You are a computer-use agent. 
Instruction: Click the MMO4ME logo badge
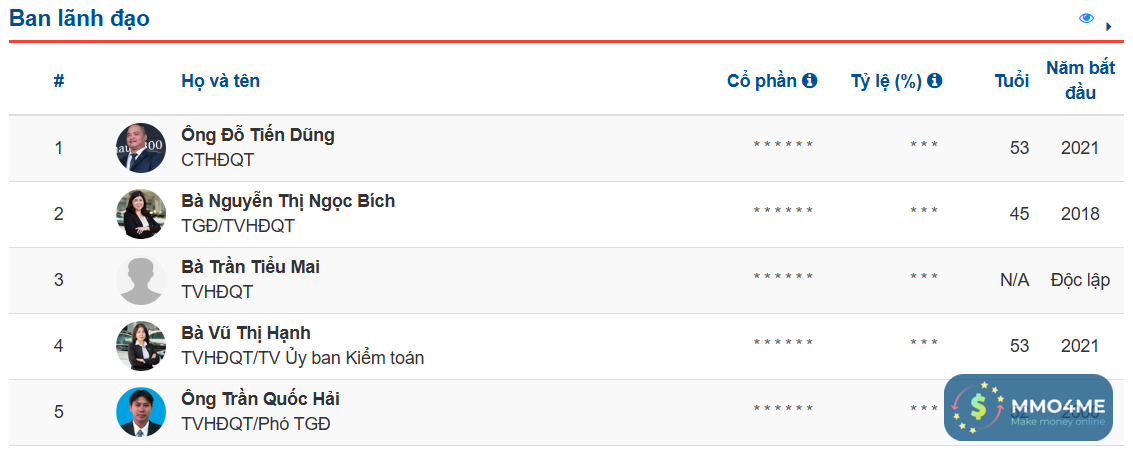click(1028, 408)
